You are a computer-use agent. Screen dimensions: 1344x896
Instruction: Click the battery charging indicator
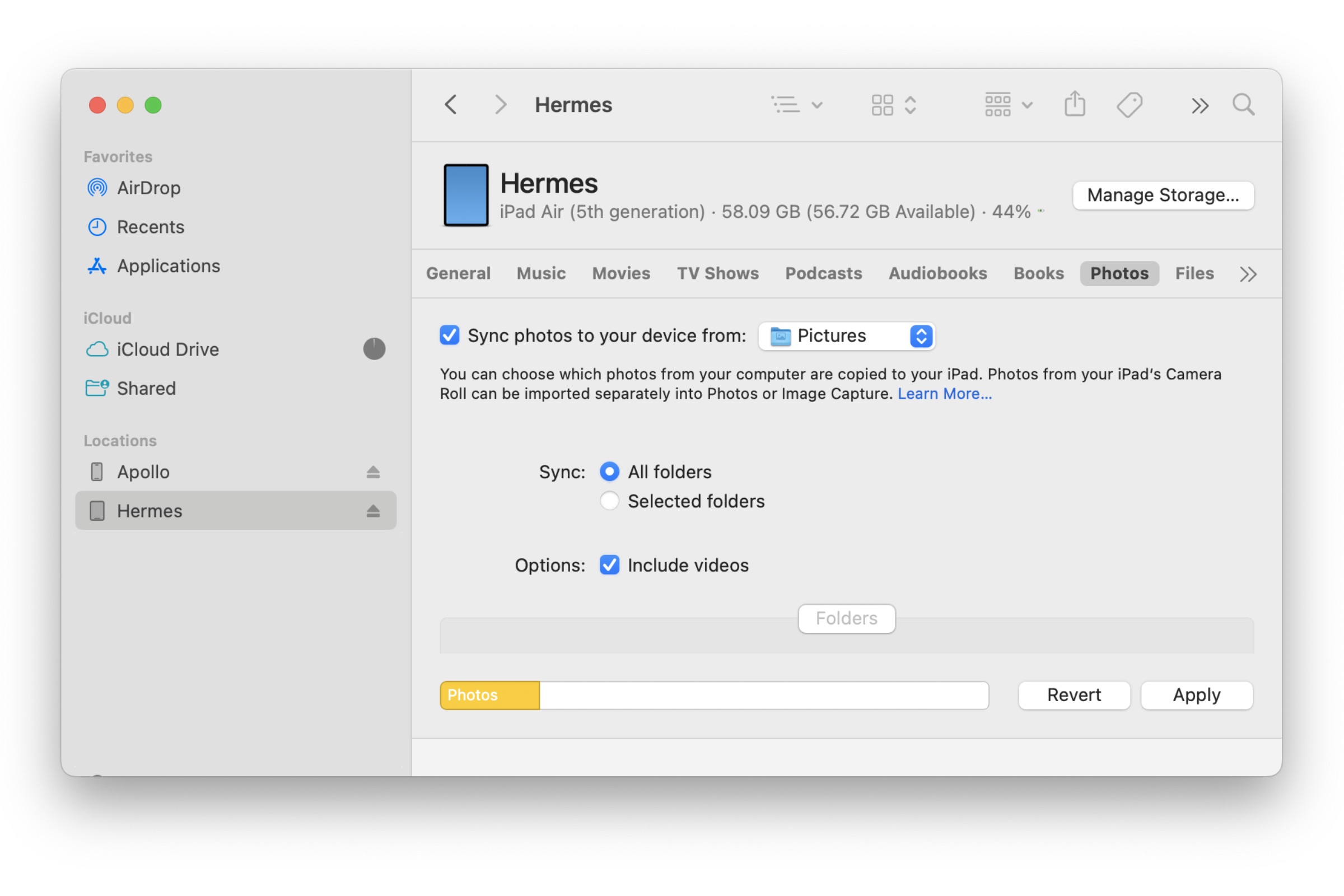pos(1040,211)
